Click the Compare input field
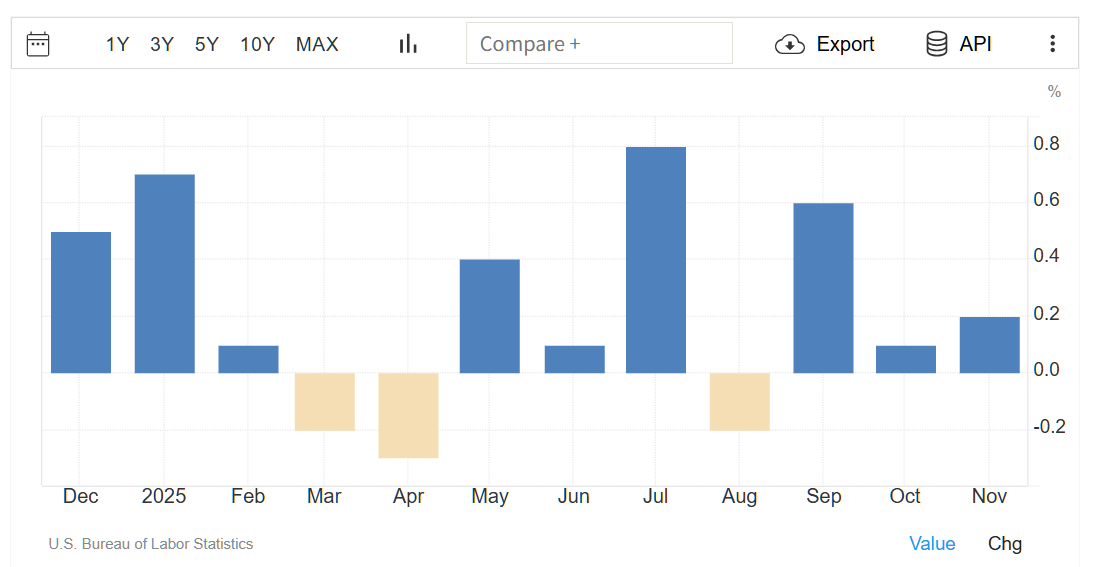1095x567 pixels. point(599,44)
